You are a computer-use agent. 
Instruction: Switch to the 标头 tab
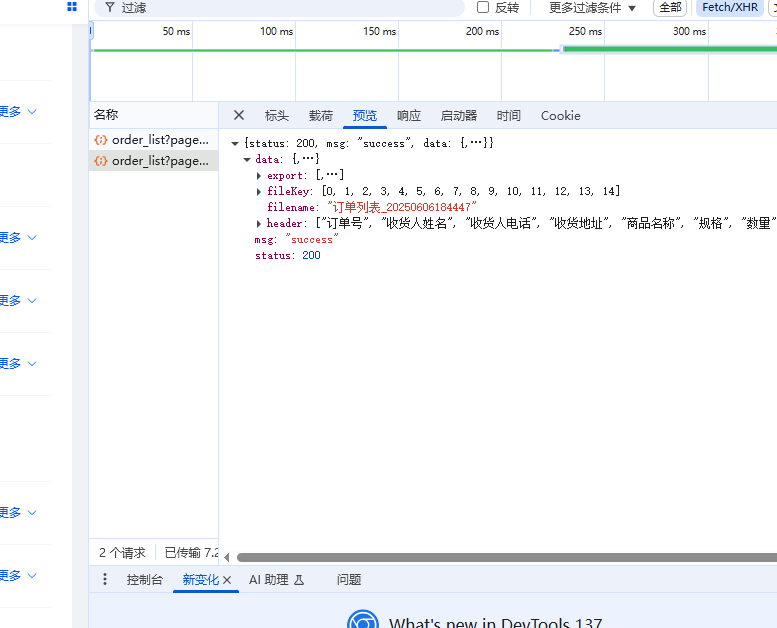[277, 115]
